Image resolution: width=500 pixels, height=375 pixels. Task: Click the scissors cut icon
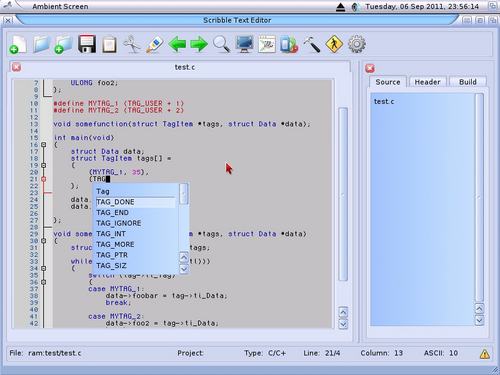[x=132, y=44]
